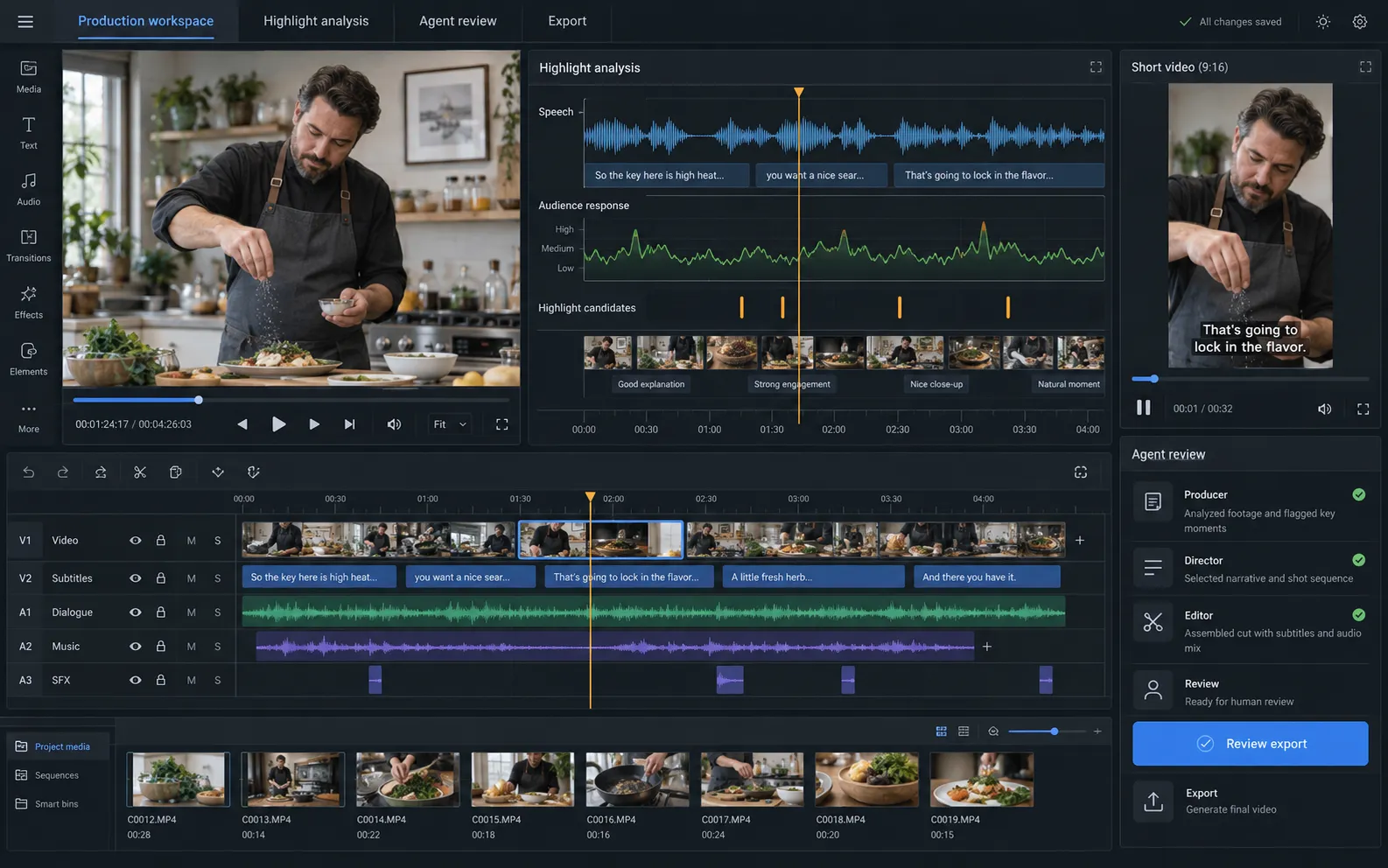Screen dimensions: 1388x868
Task: Open the Transitions panel
Action: [29, 246]
